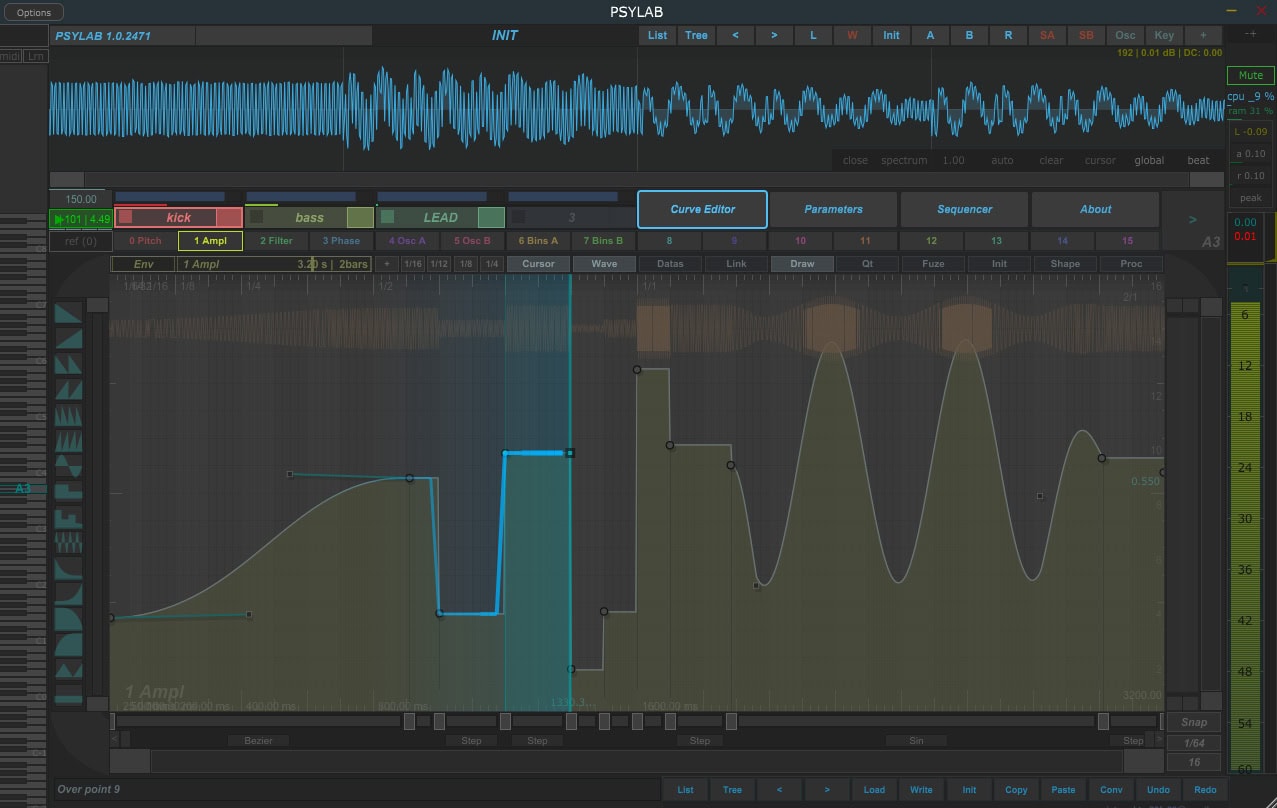
Task: Click the Redo button
Action: pos(1205,789)
